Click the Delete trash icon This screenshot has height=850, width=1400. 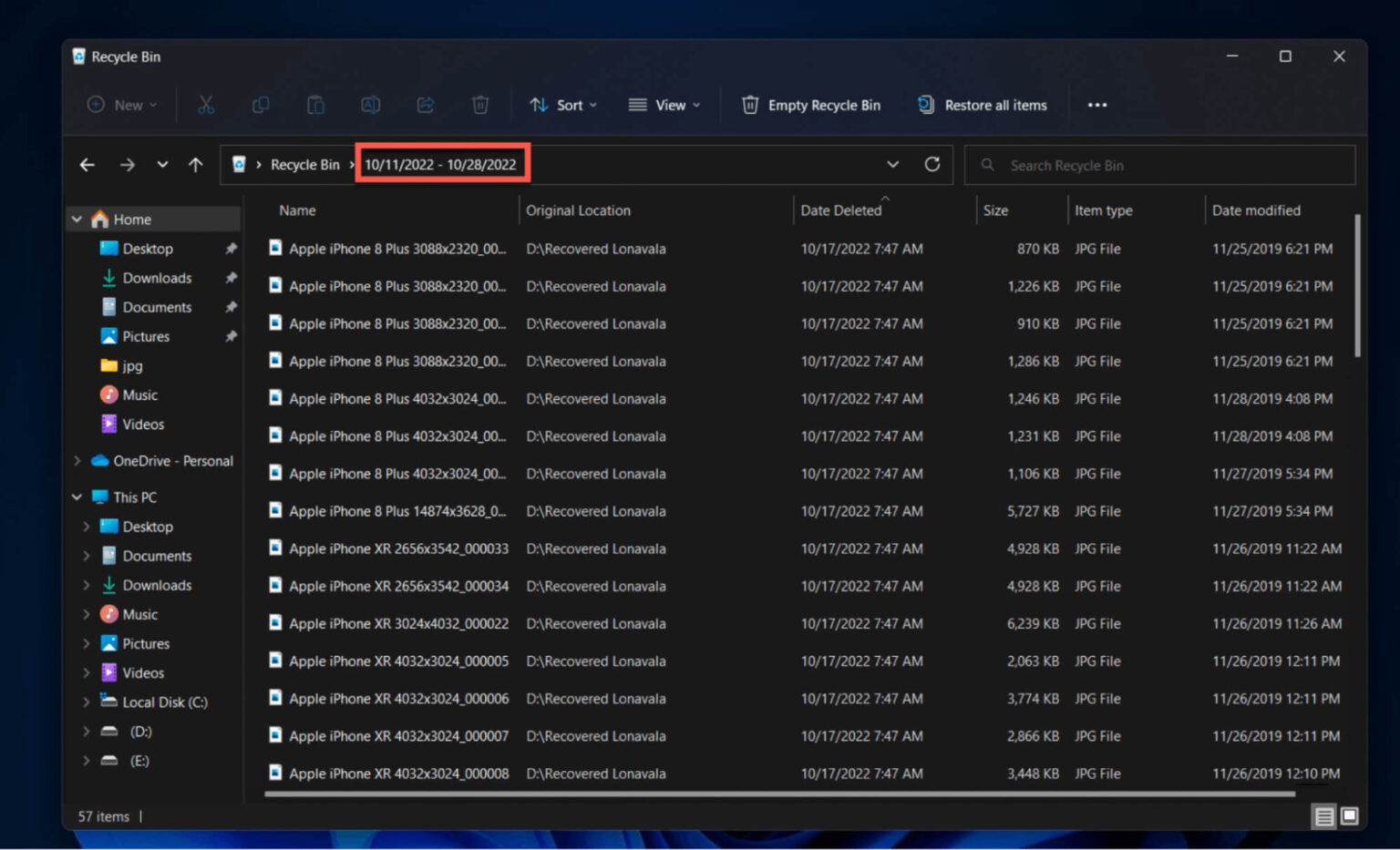tap(479, 105)
